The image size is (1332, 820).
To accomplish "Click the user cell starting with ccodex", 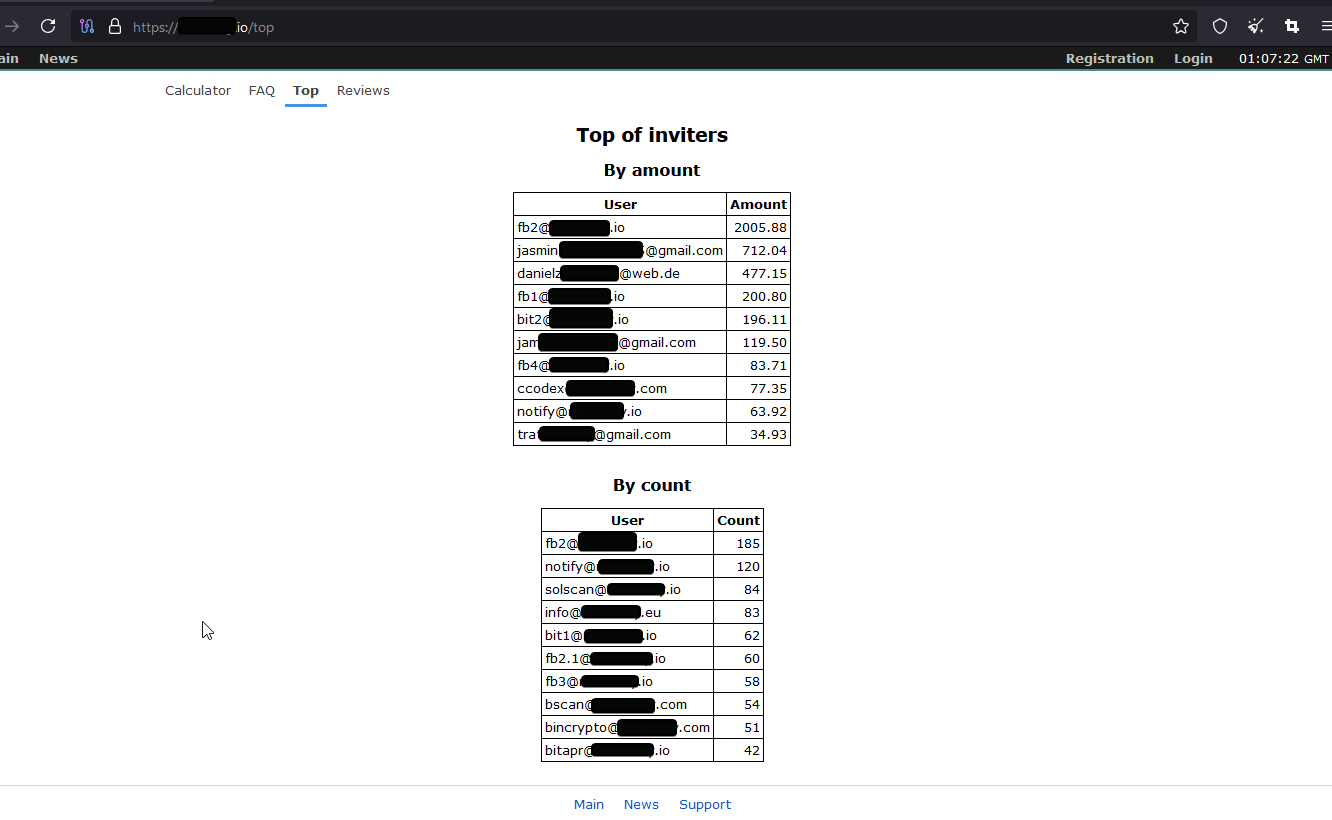I will [x=620, y=388].
